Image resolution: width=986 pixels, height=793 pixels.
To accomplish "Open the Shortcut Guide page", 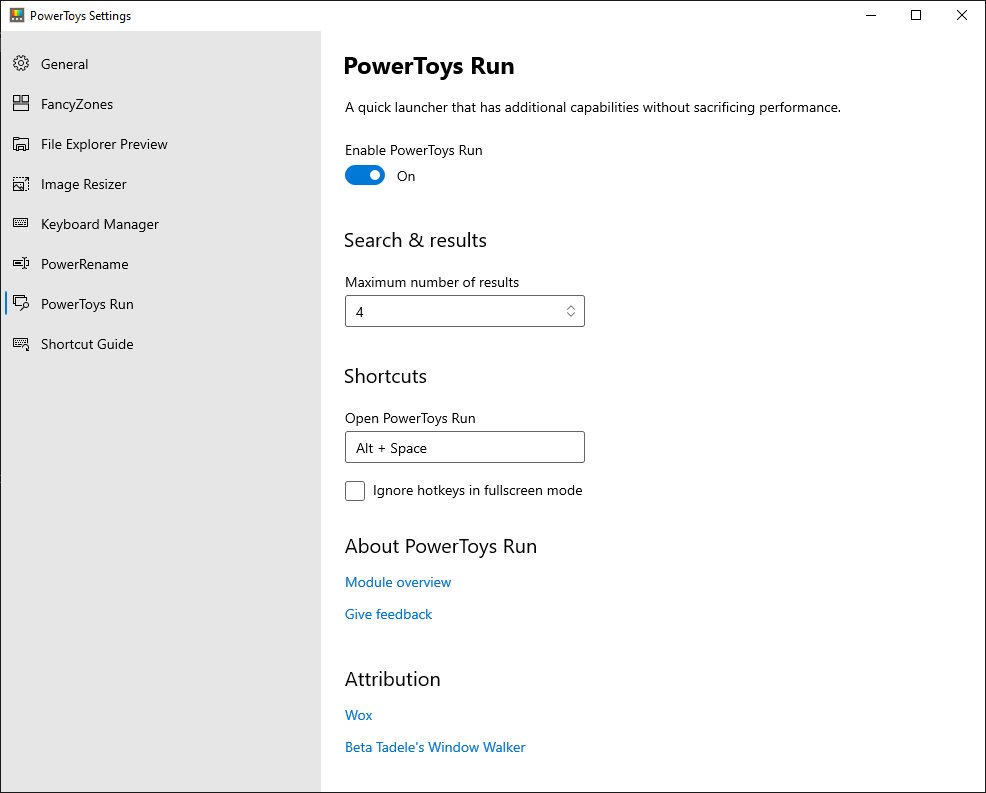I will tap(160, 344).
